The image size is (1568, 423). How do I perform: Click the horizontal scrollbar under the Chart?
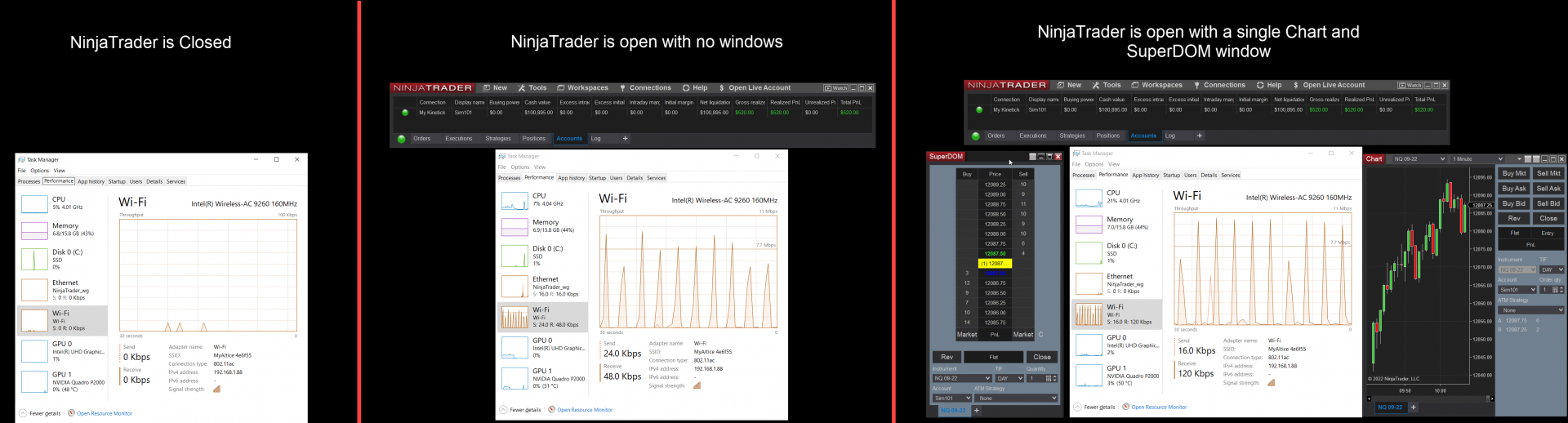[1430, 399]
